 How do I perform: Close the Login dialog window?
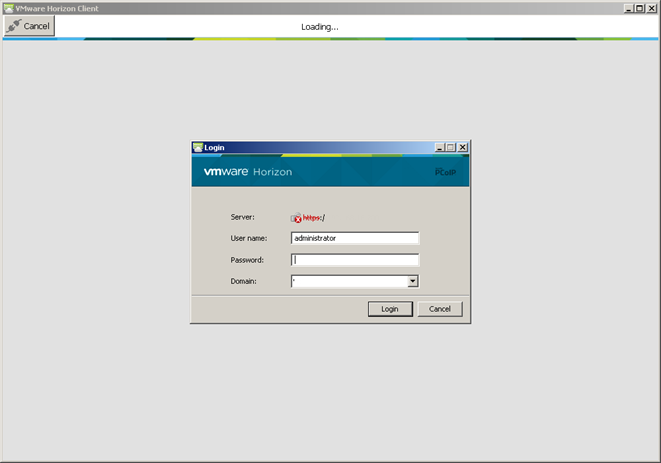point(462,148)
